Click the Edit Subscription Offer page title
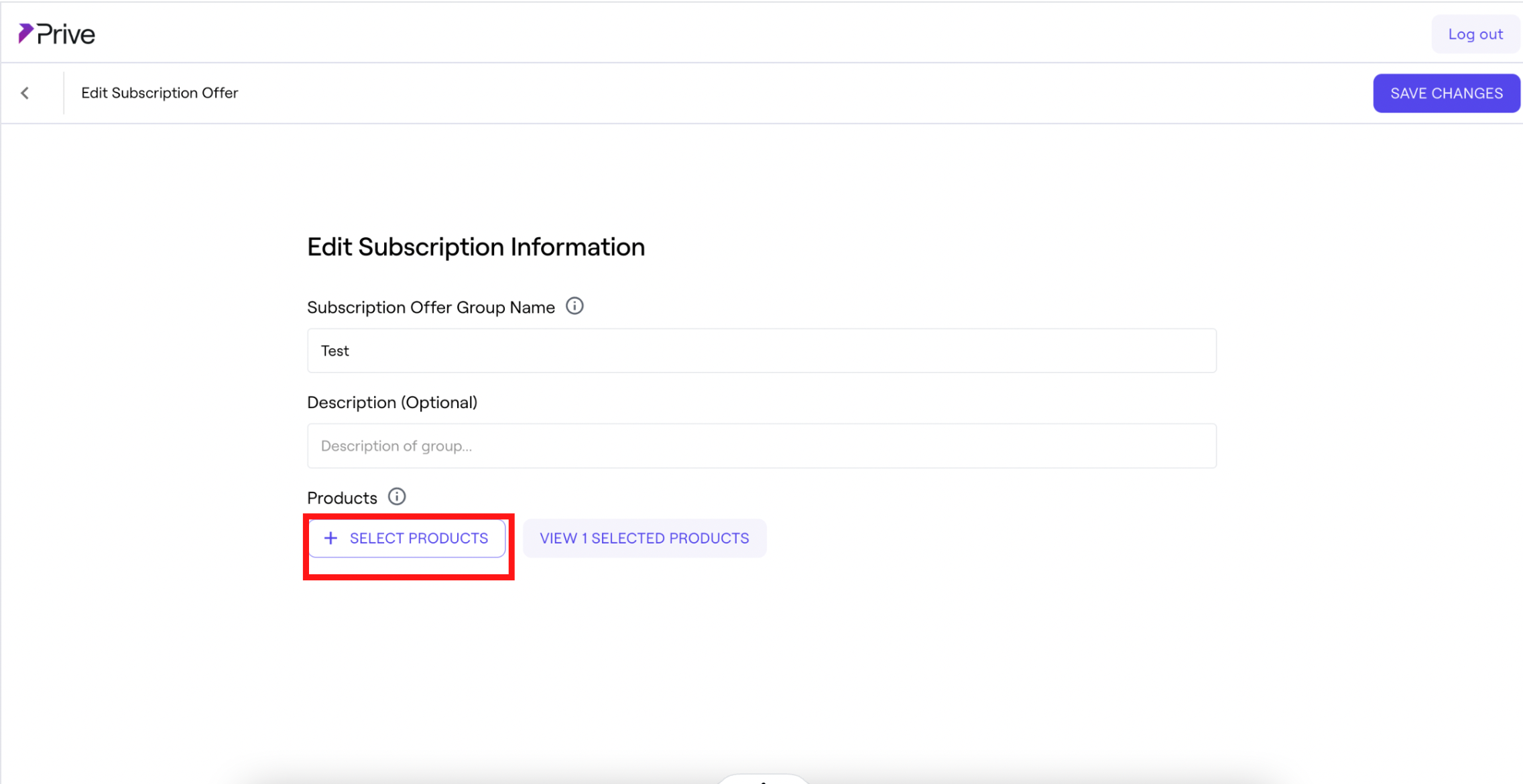This screenshot has height=784, width=1523. (x=160, y=93)
